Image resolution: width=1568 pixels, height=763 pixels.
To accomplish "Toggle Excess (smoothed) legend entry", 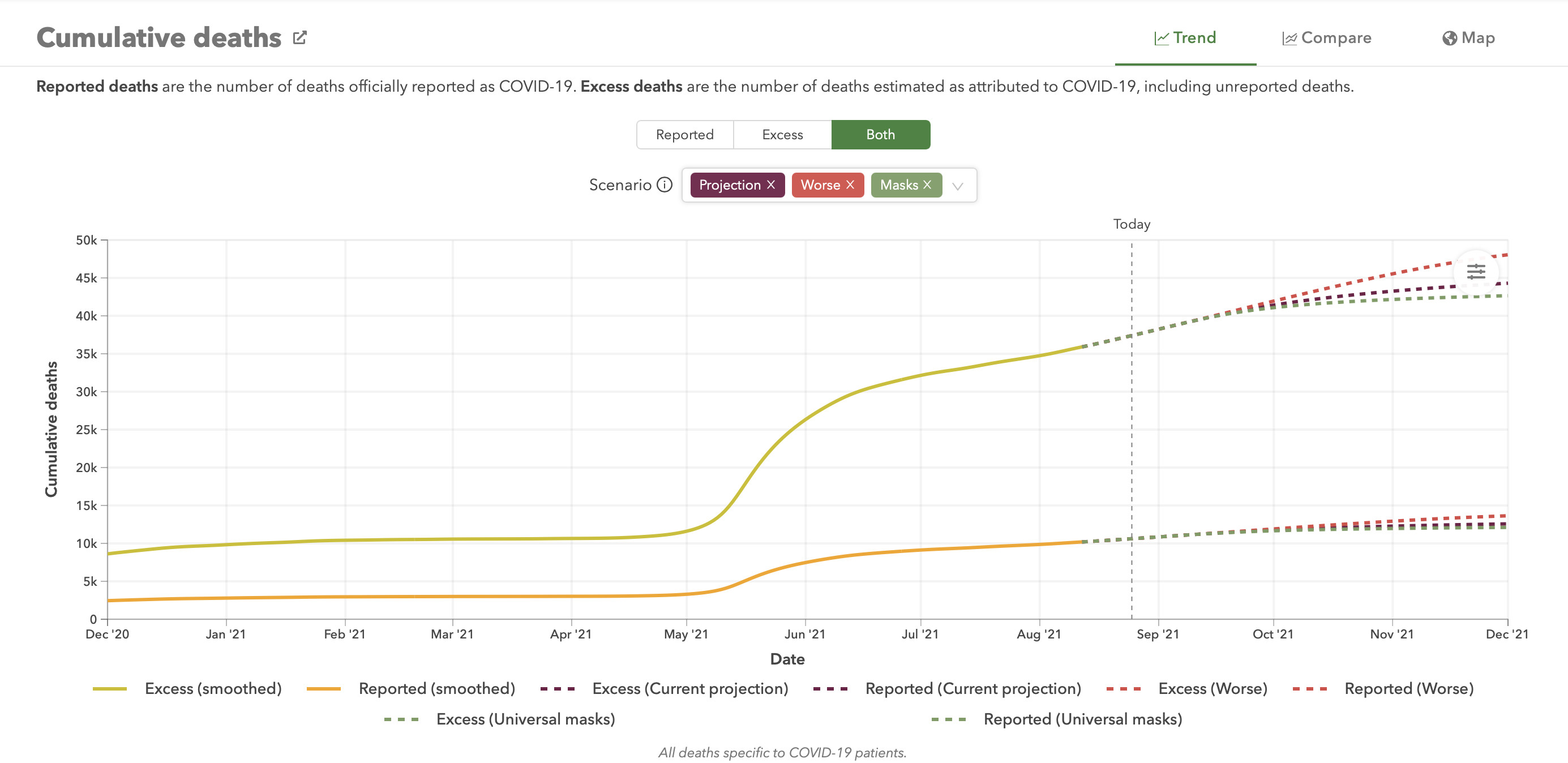I will 212,688.
